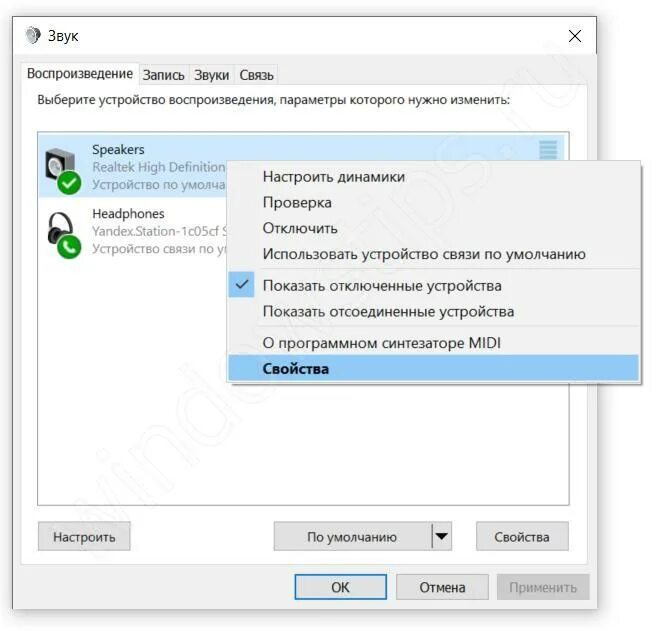Click the 'Отмена' button
Screen dimensions: 663x631
point(442,587)
